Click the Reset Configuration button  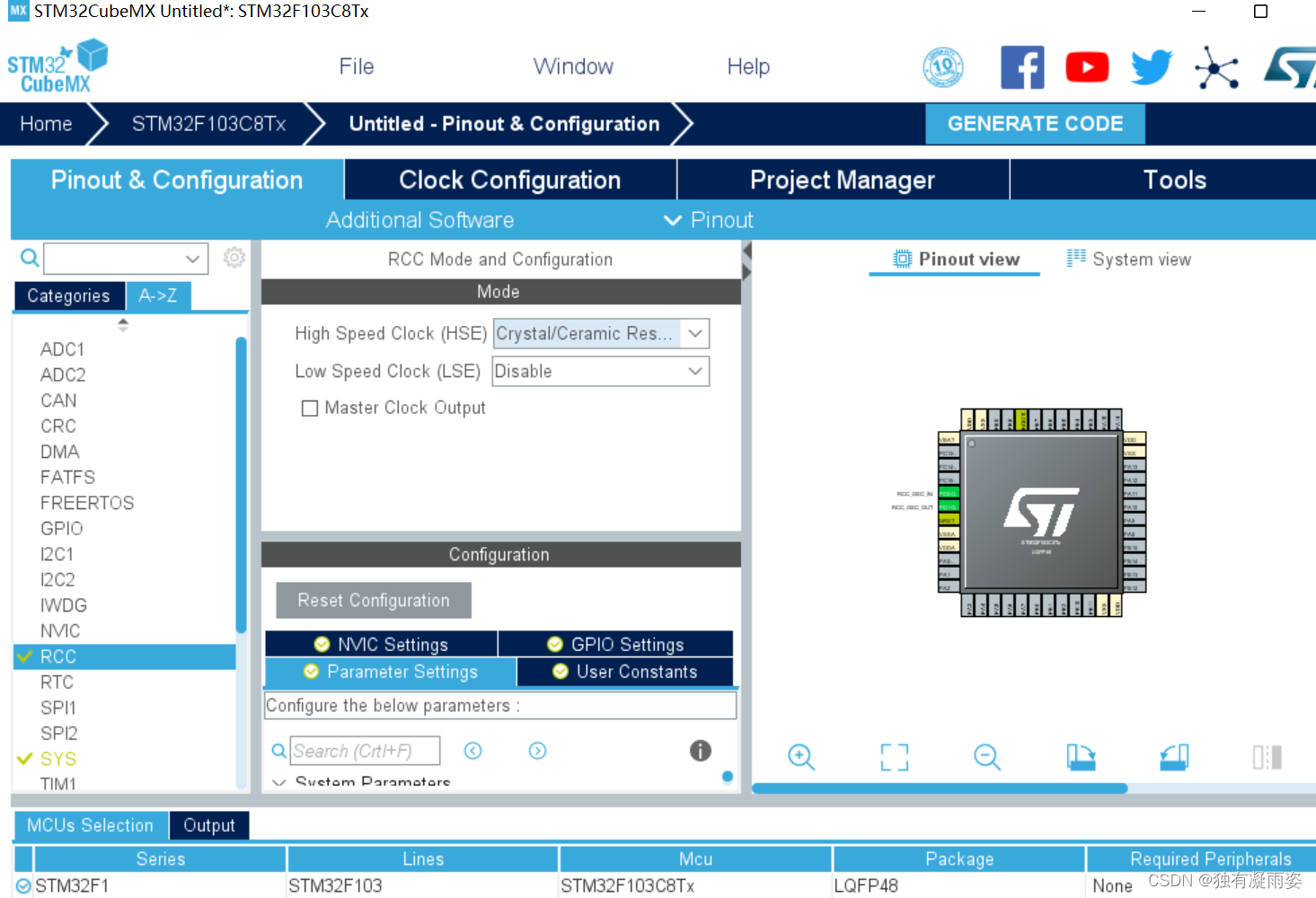pos(374,601)
